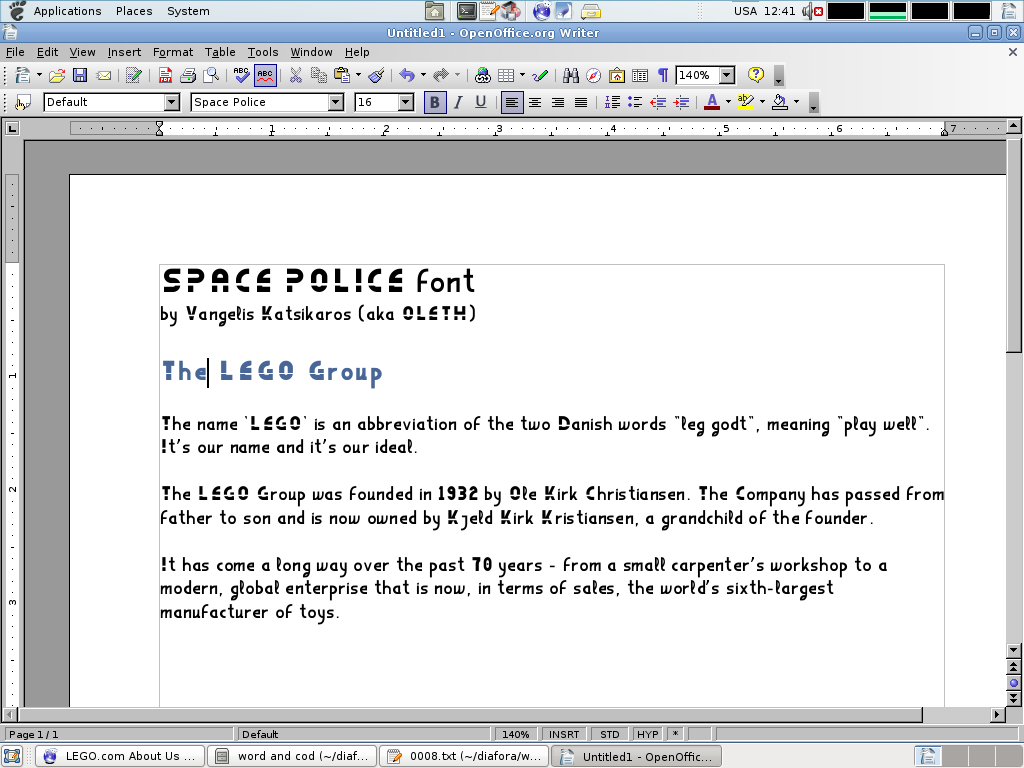The image size is (1024, 768).
Task: Turn bullets on or off
Action: tap(635, 103)
